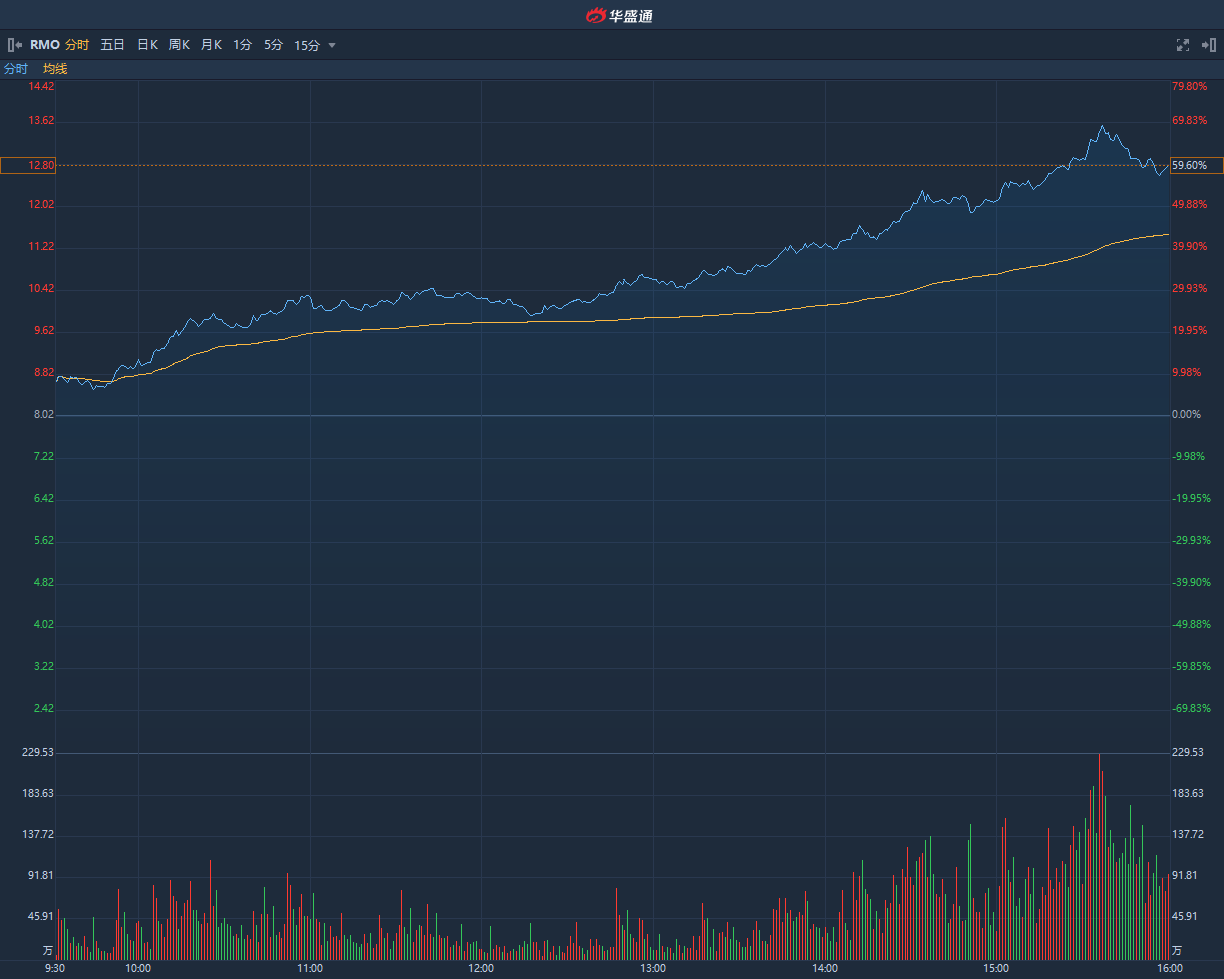This screenshot has width=1224, height=979.
Task: Choose the 15分 fifteen-minute interval
Action: click(307, 45)
